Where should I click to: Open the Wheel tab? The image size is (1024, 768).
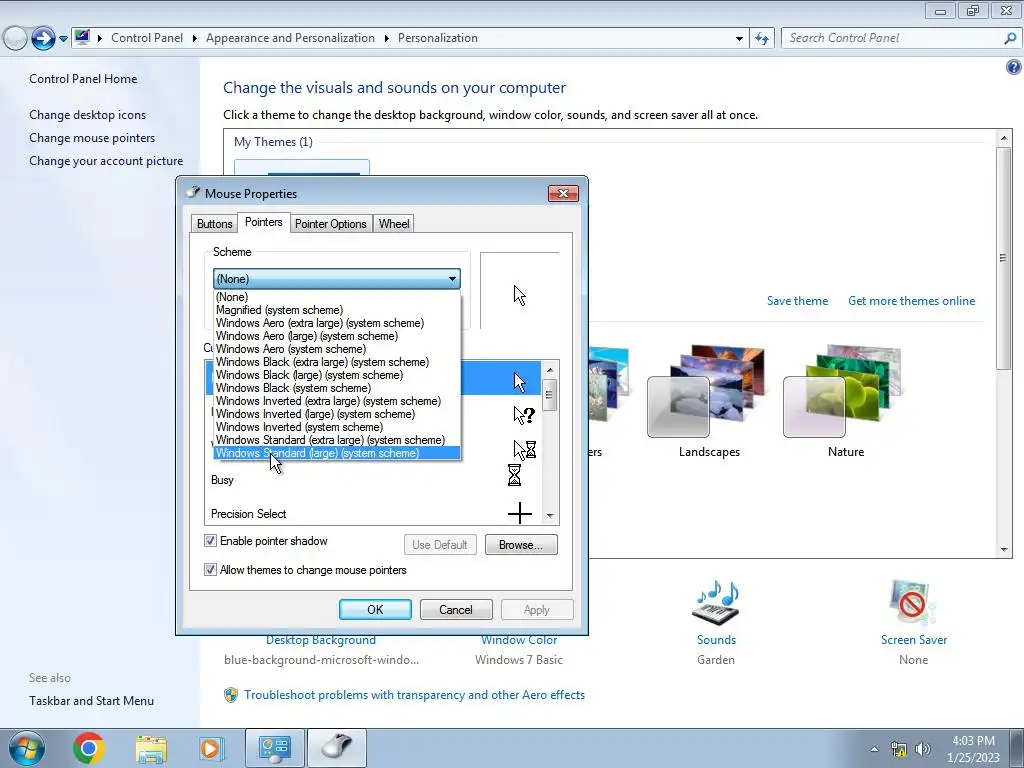point(394,224)
